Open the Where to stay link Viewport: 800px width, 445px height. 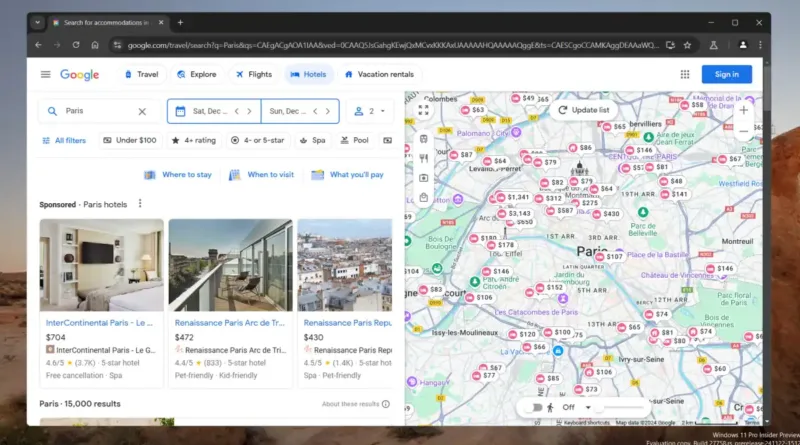pyautogui.click(x=178, y=175)
